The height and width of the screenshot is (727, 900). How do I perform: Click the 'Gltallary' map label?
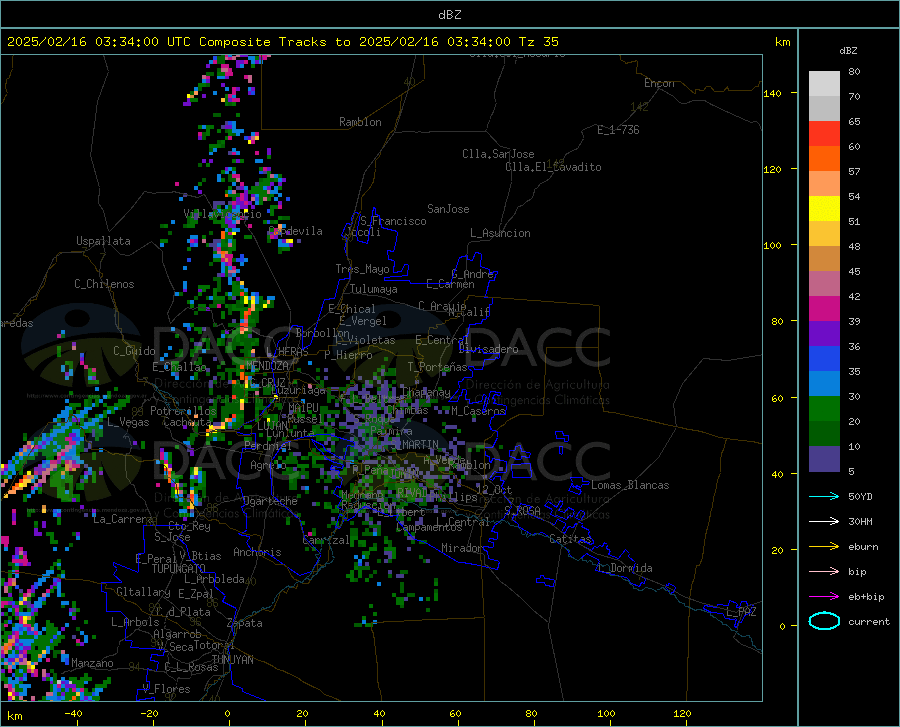(x=143, y=592)
